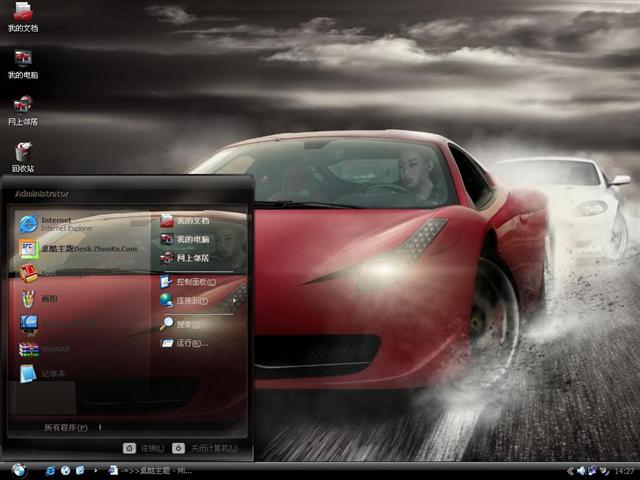Expand 连接到 submenu in Start menu
Viewport: 640px width, 480px height.
click(x=192, y=300)
